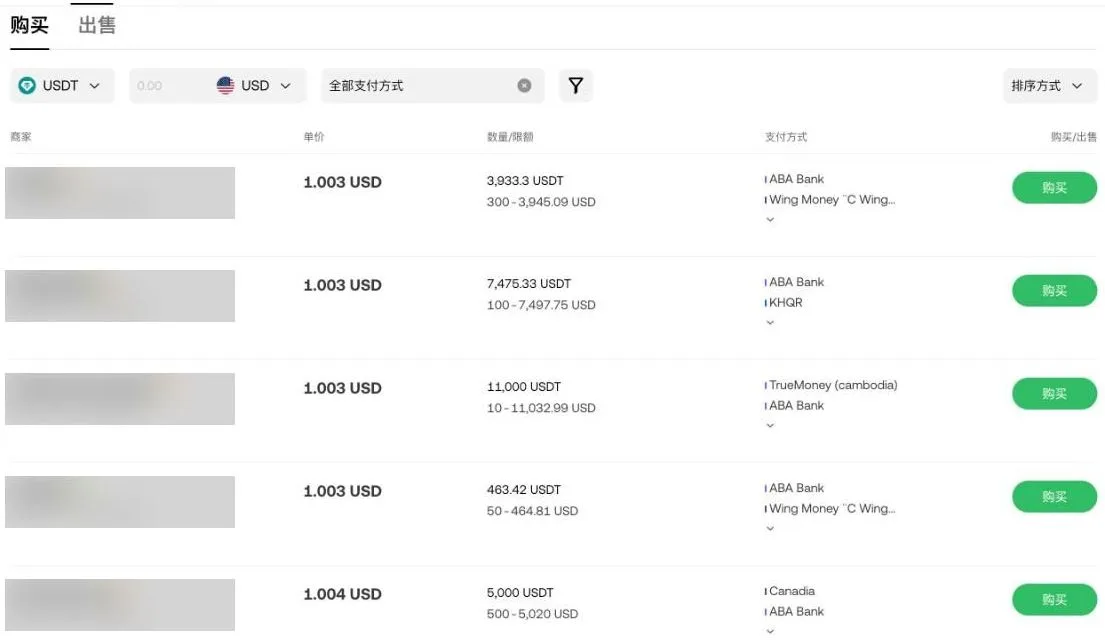This screenshot has width=1105, height=640.
Task: Expand payment methods for 5,000 USDT offer
Action: click(x=770, y=631)
